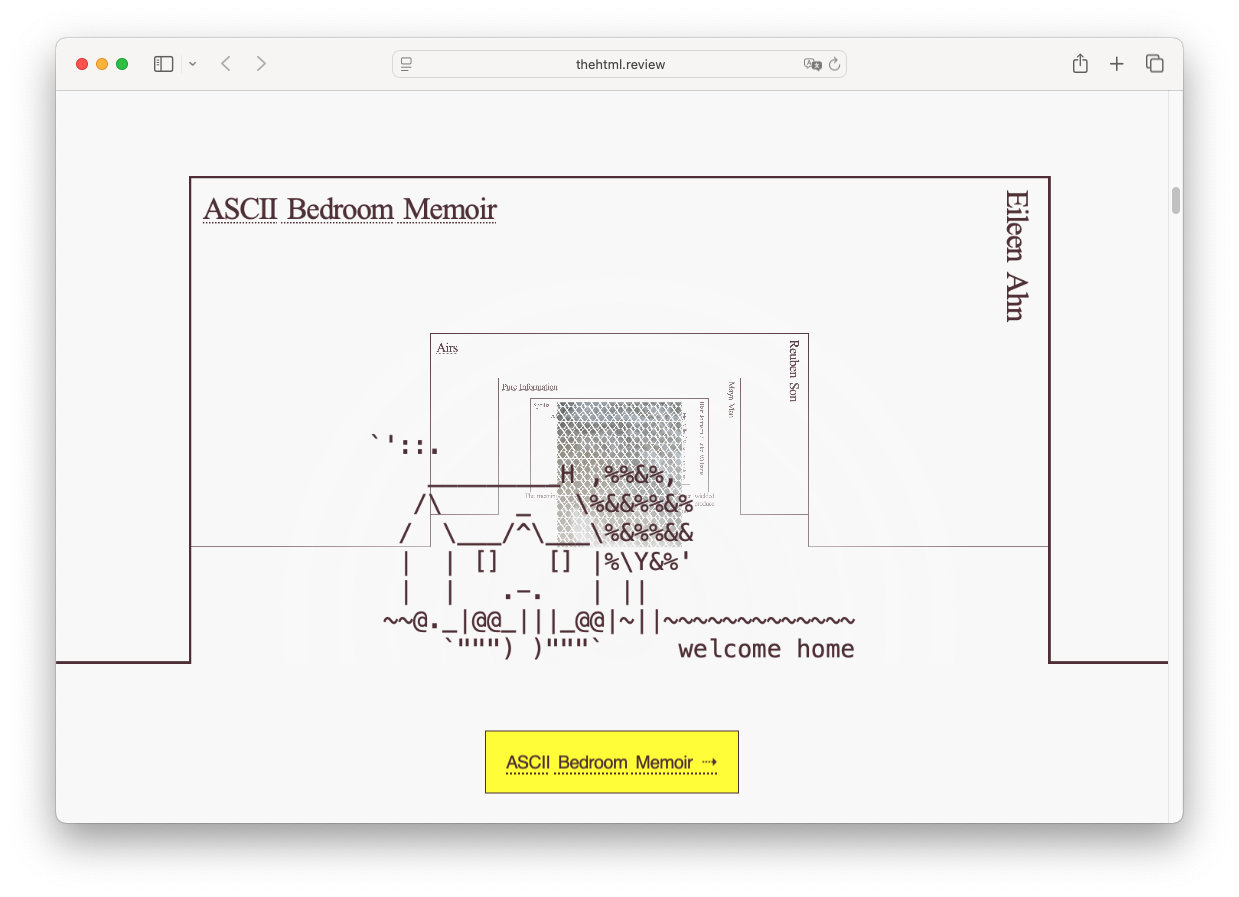Image resolution: width=1239 pixels, height=897 pixels.
Task: Go forward to the next page
Action: [x=261, y=64]
